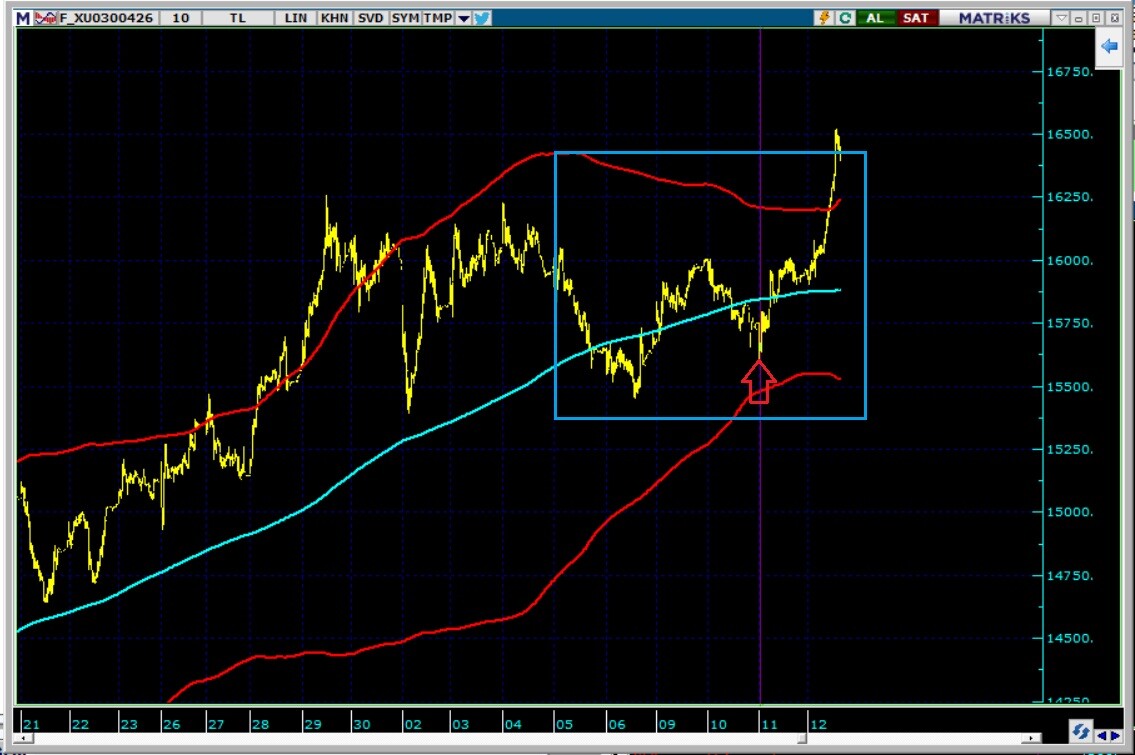Click the Matriks M logo icon

22,18
